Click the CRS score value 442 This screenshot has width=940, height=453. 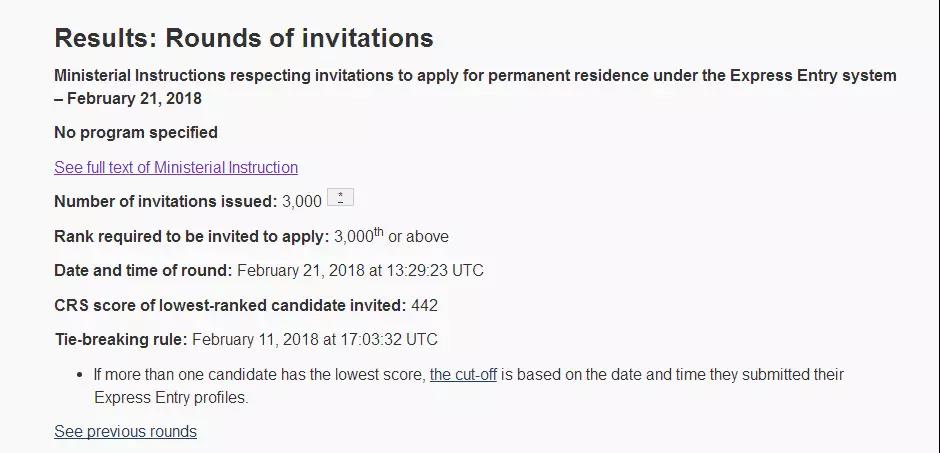[424, 305]
